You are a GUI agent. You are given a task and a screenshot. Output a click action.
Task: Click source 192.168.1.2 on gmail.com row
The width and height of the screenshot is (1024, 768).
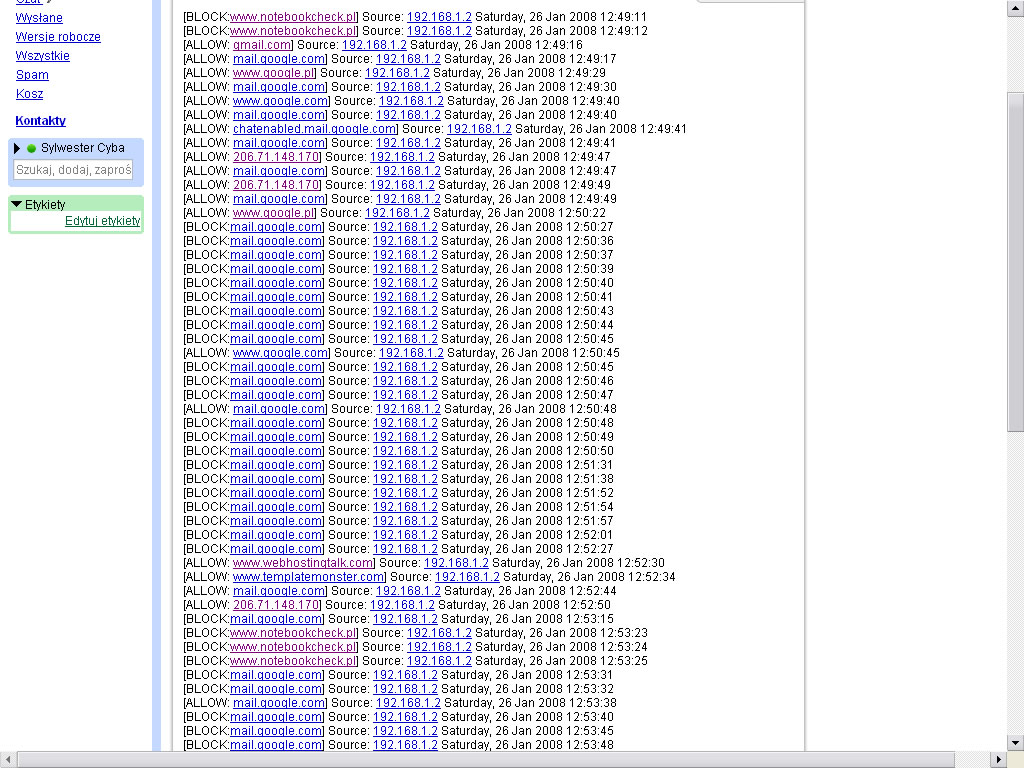374,45
